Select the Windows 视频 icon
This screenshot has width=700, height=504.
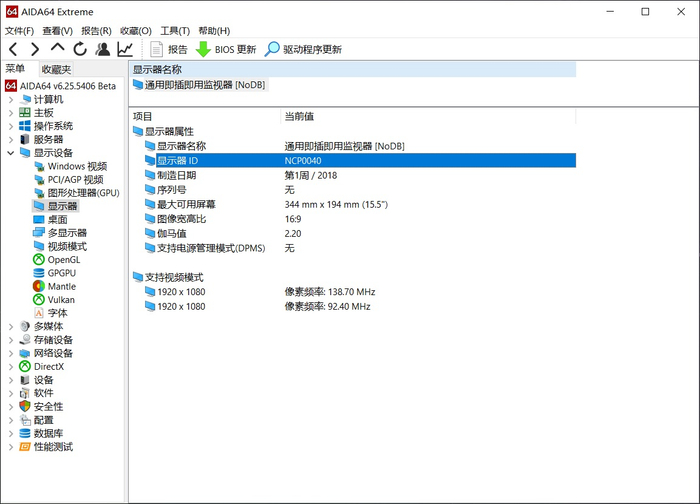(39, 167)
